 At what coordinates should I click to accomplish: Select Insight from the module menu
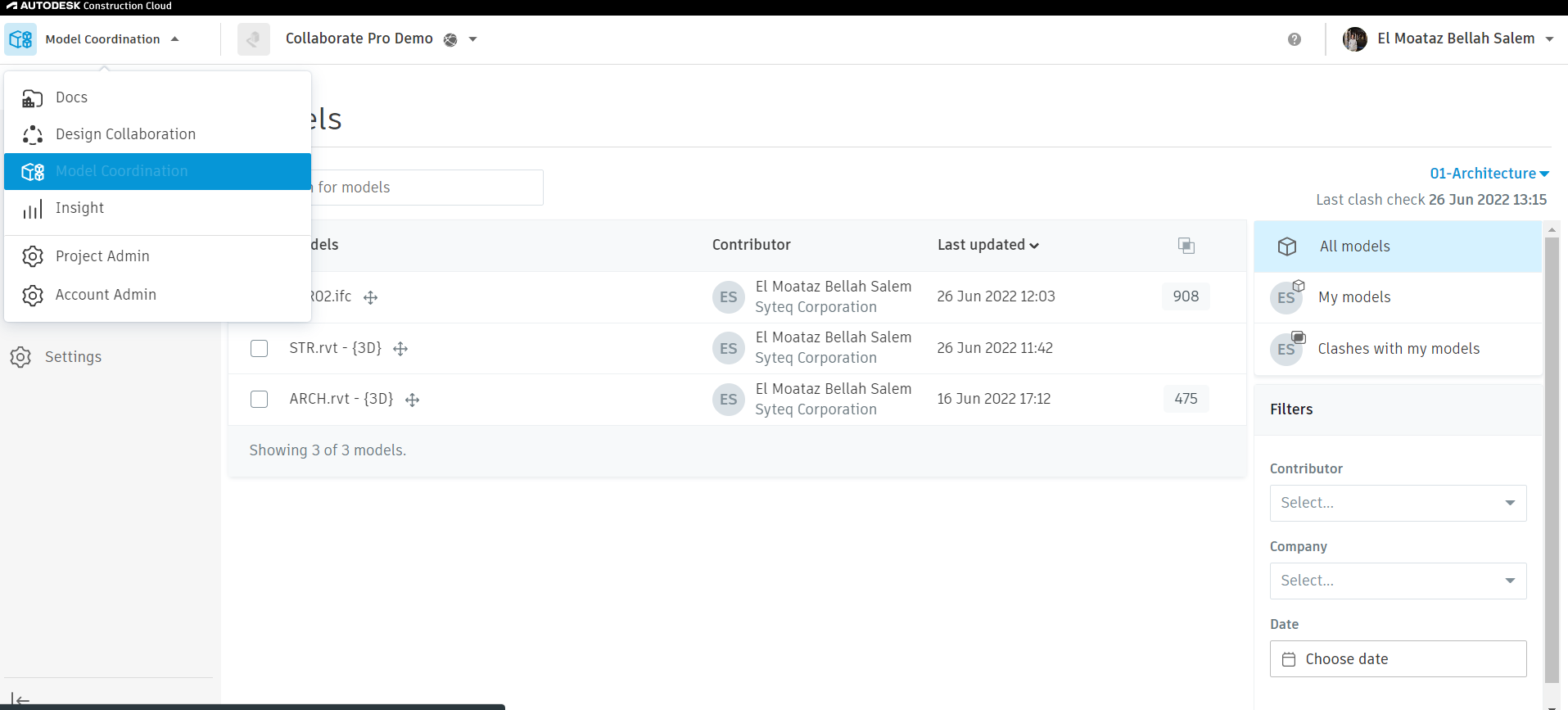pos(157,208)
